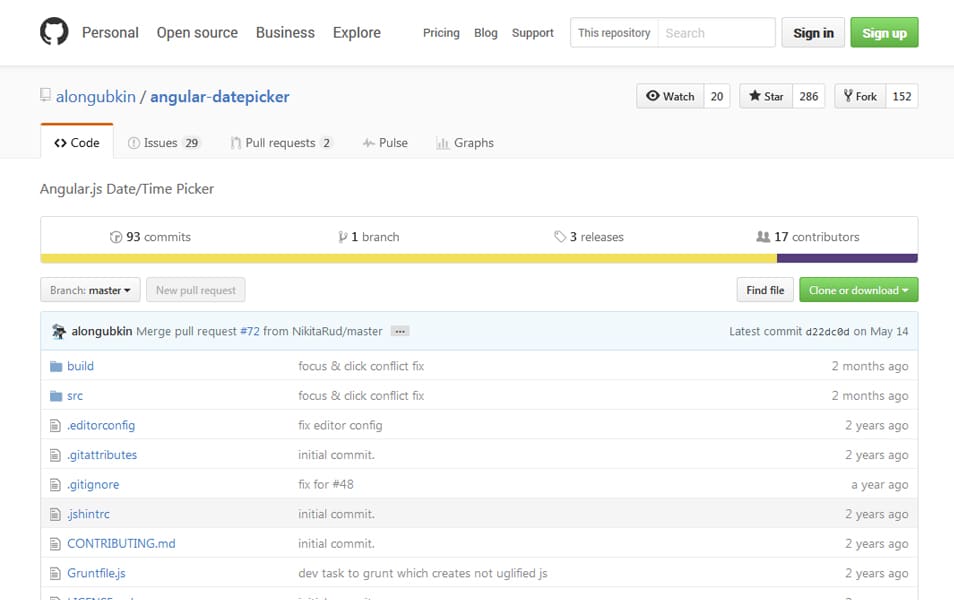View the 20 watchers count

(x=717, y=96)
